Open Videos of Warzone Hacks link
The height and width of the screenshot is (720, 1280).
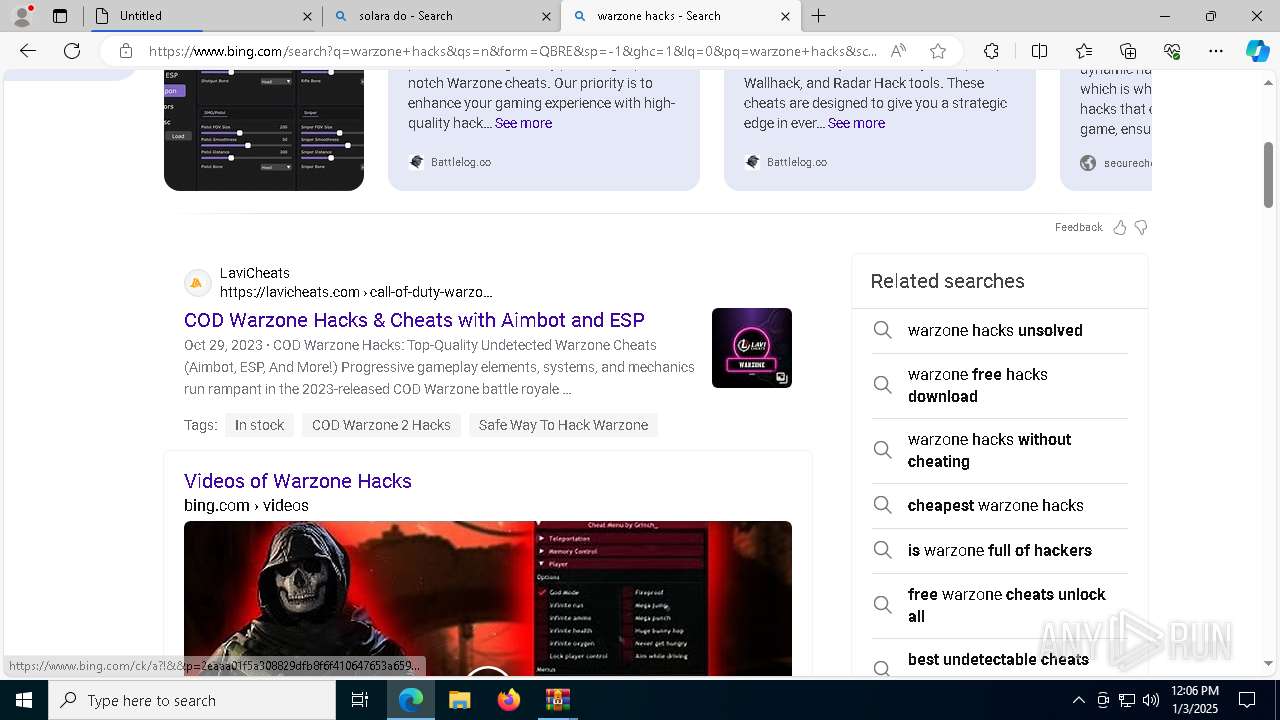pyautogui.click(x=298, y=481)
